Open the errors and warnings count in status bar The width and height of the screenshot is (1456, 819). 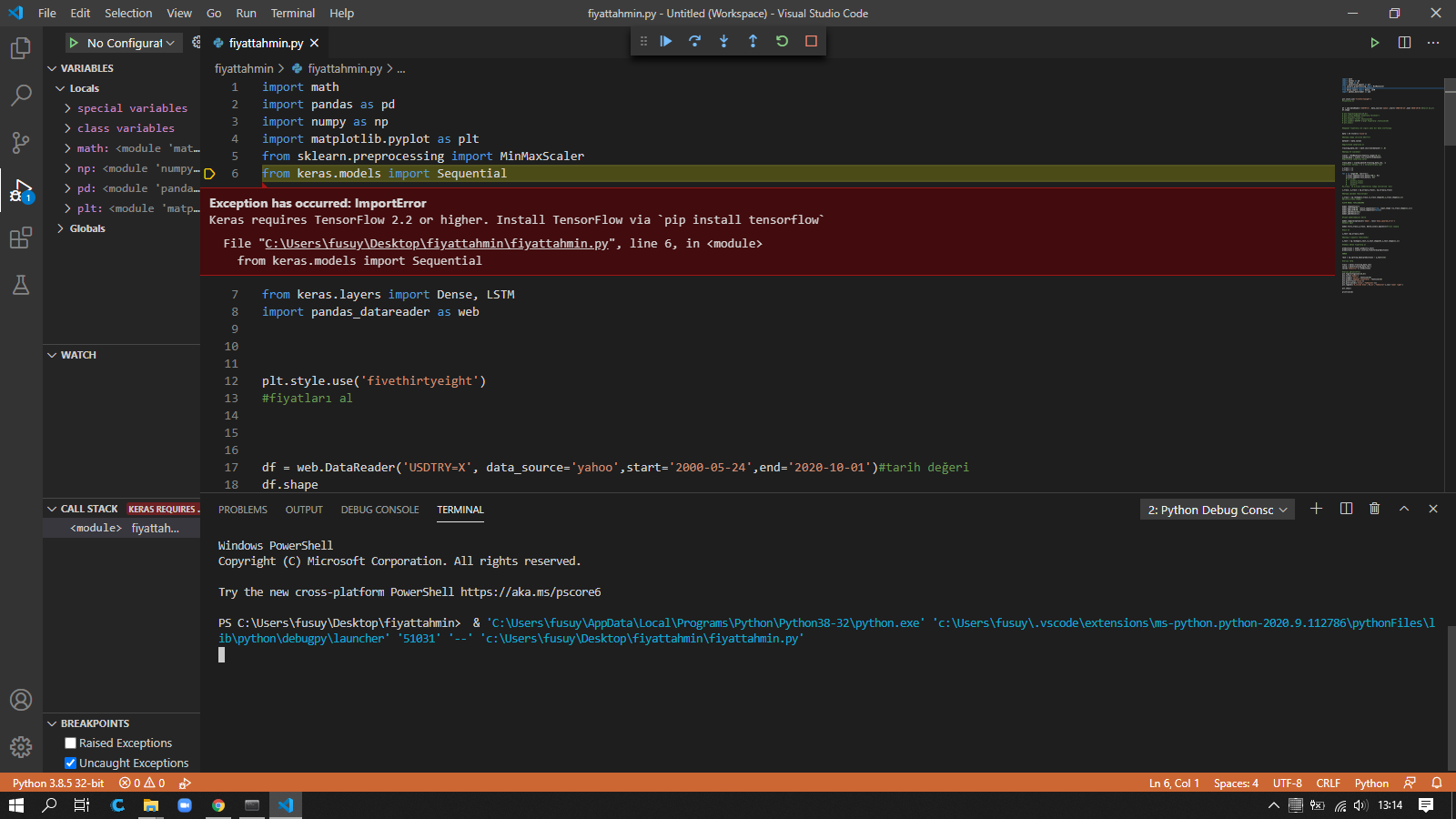pyautogui.click(x=142, y=783)
